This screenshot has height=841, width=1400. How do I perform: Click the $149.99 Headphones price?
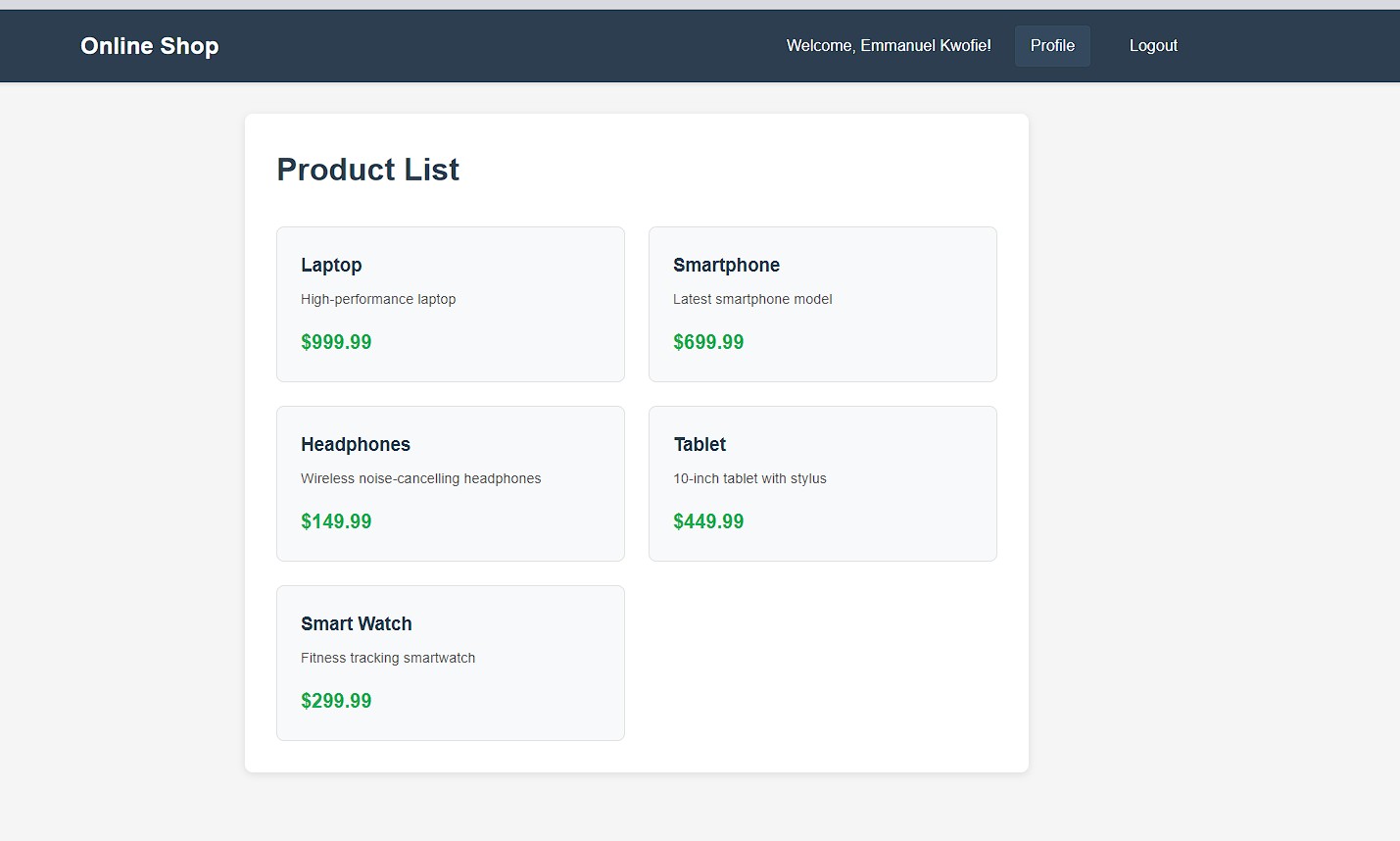pyautogui.click(x=336, y=520)
